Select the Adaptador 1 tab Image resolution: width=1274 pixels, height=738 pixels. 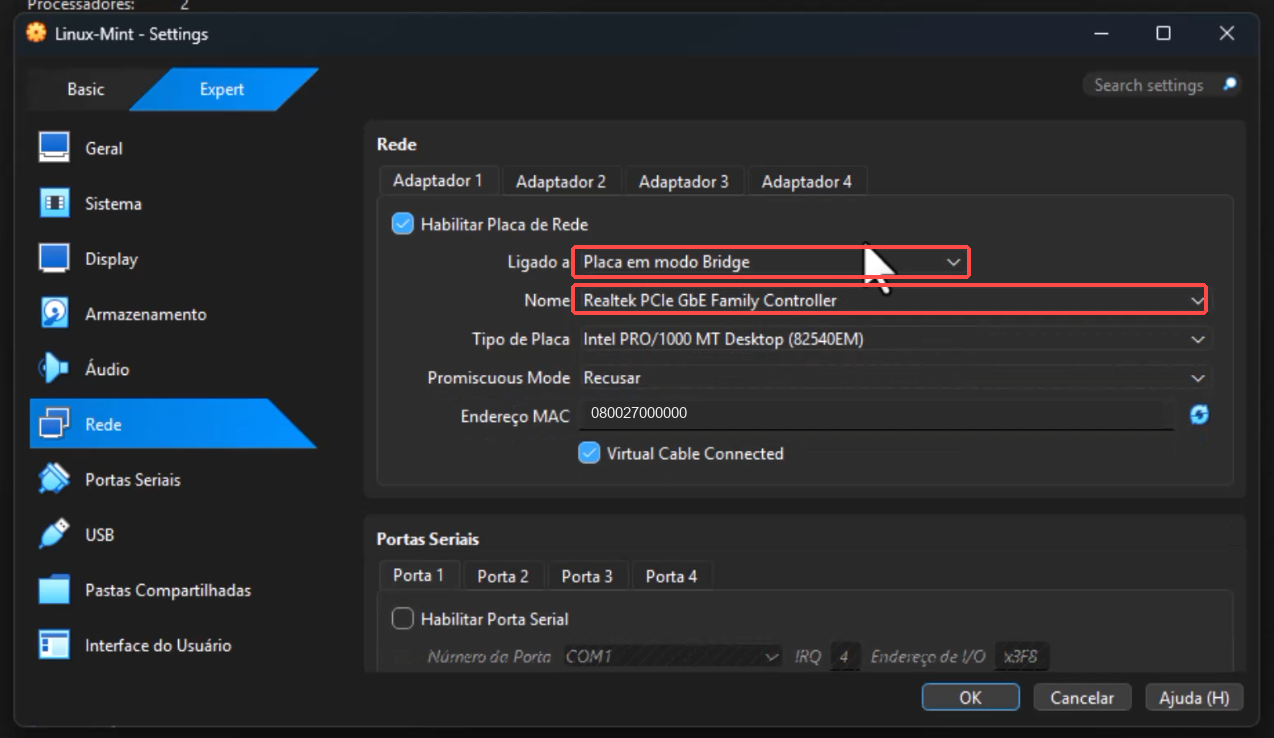pos(438,181)
